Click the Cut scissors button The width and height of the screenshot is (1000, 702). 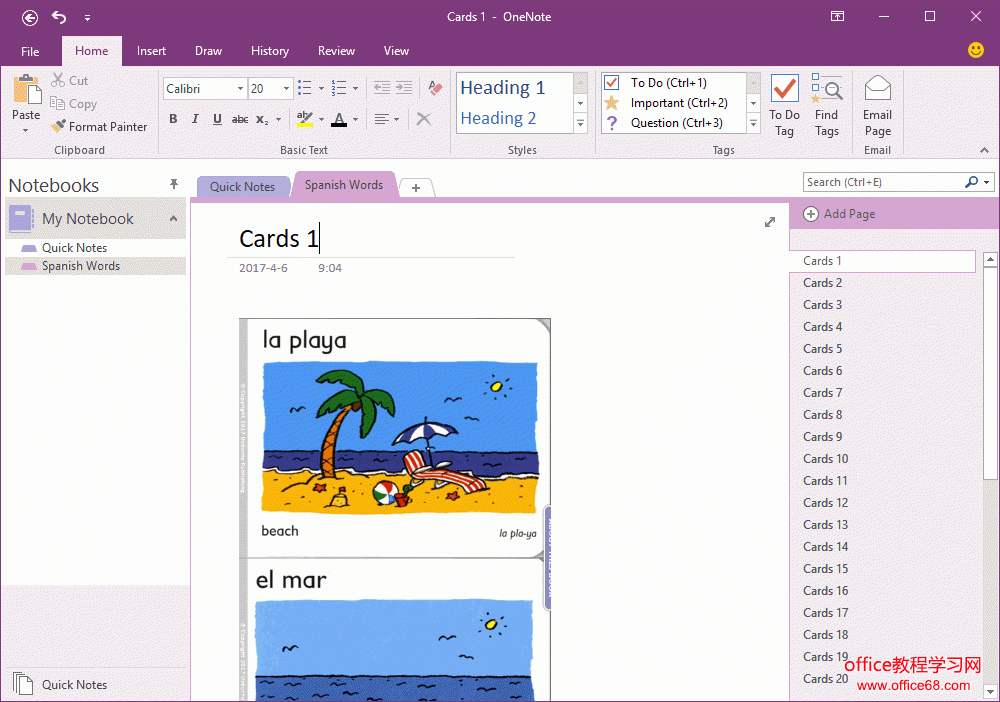click(x=70, y=80)
